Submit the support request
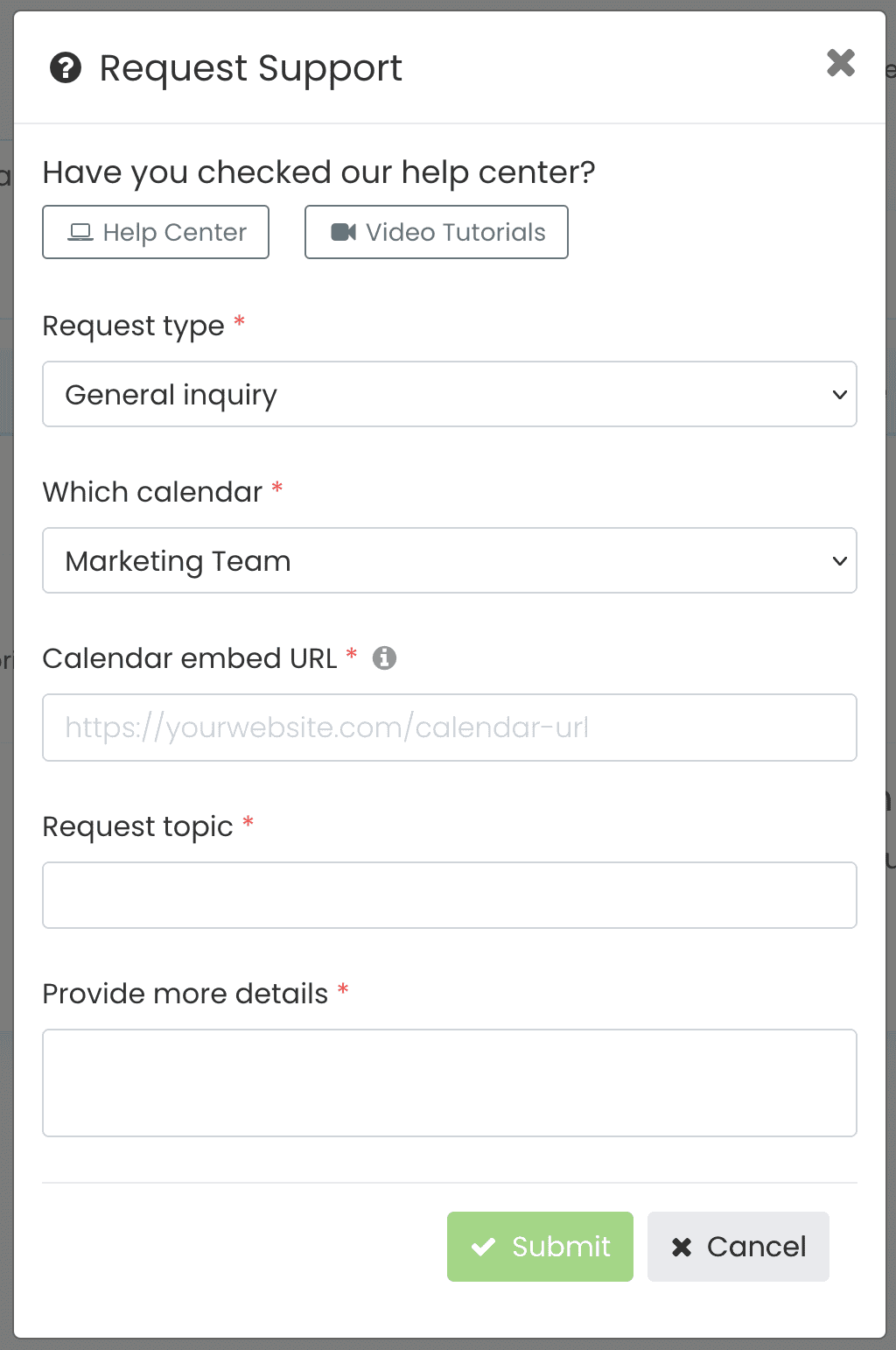This screenshot has width=896, height=1350. 540,1247
